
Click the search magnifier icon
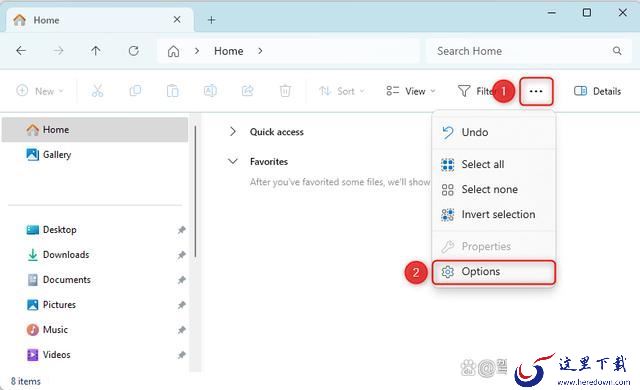click(x=617, y=51)
